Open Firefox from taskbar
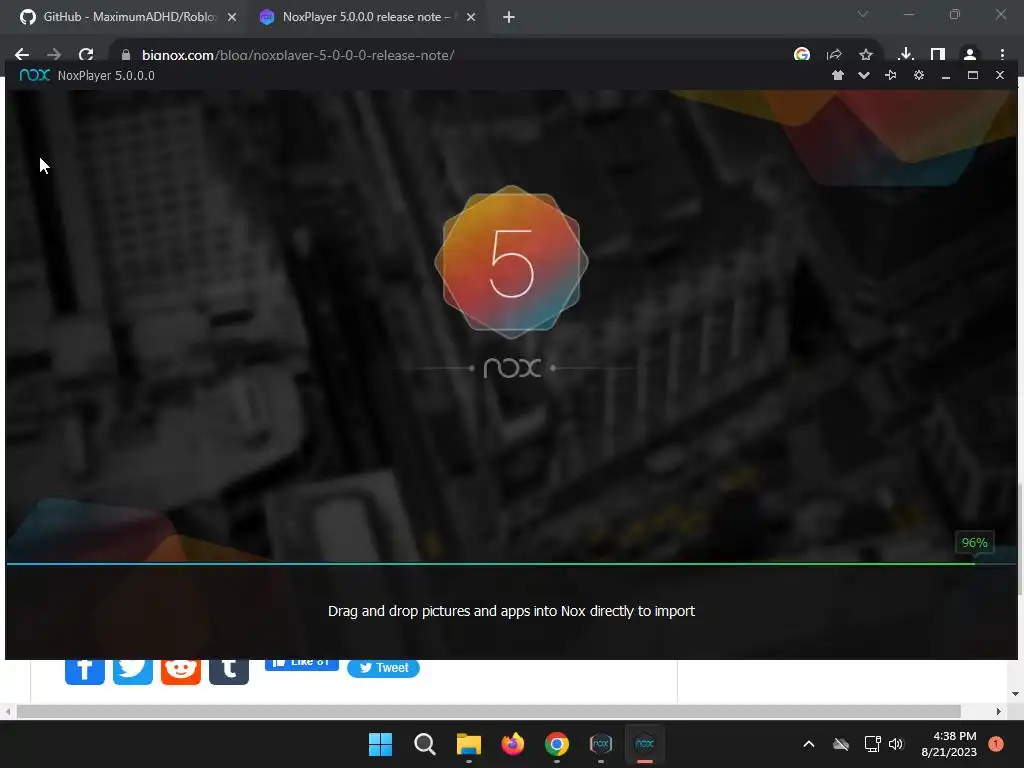 point(513,744)
